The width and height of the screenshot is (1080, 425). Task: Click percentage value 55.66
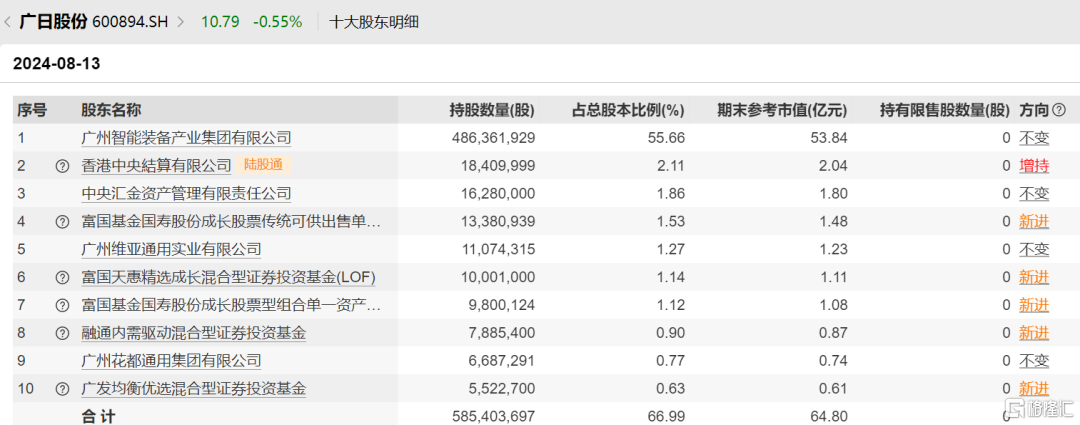[x=668, y=138]
